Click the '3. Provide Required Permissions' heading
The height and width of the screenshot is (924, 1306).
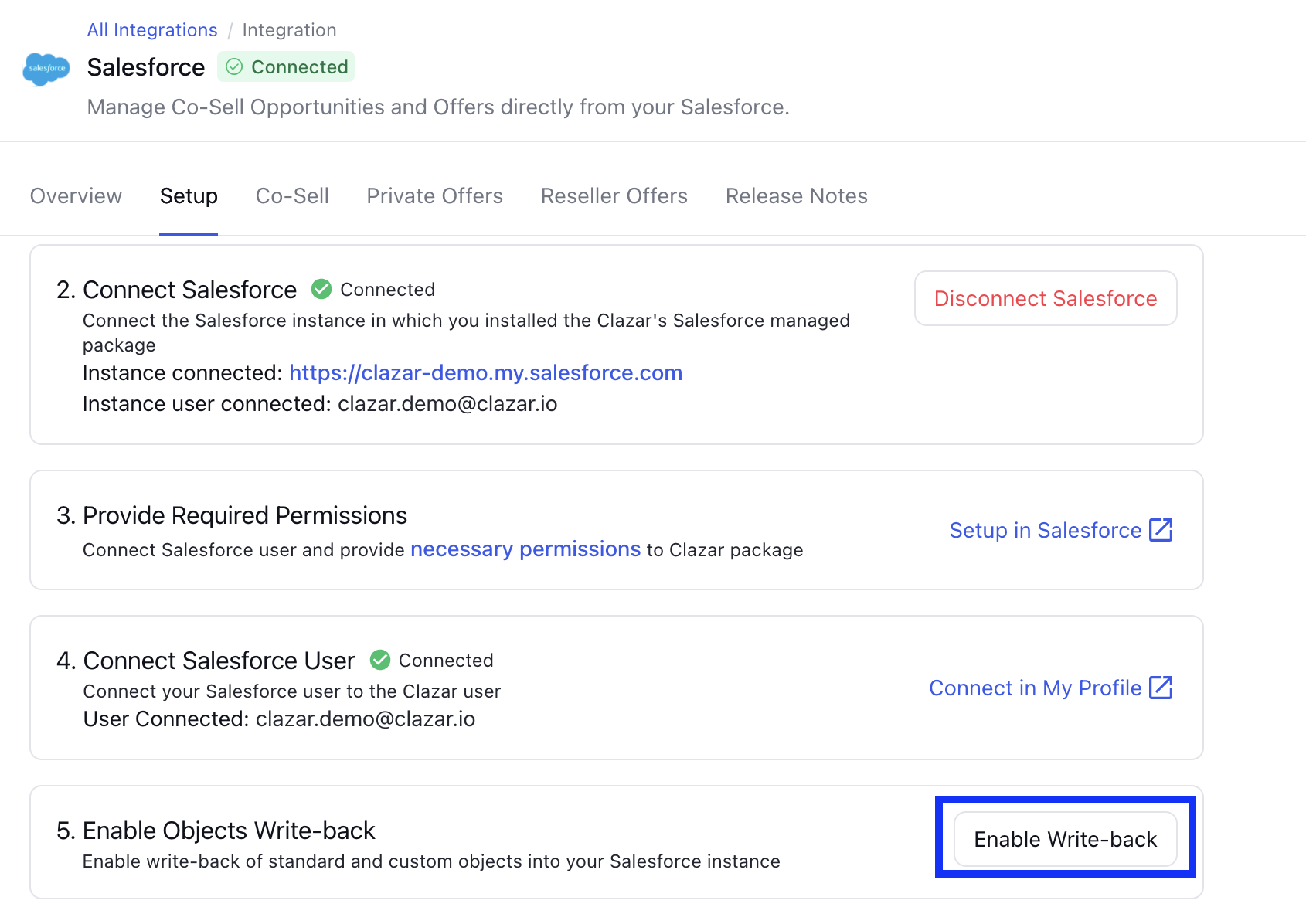pos(232,515)
